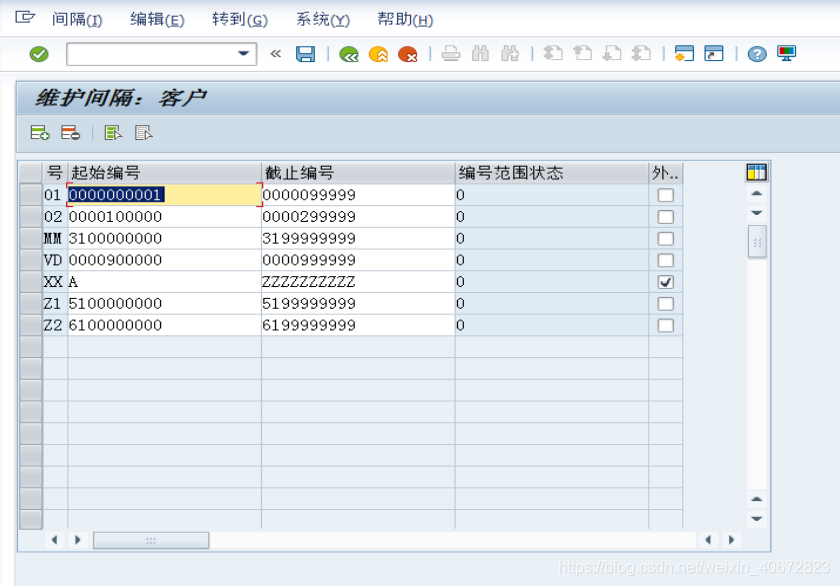Click the 截止编号 column header

(x=358, y=172)
